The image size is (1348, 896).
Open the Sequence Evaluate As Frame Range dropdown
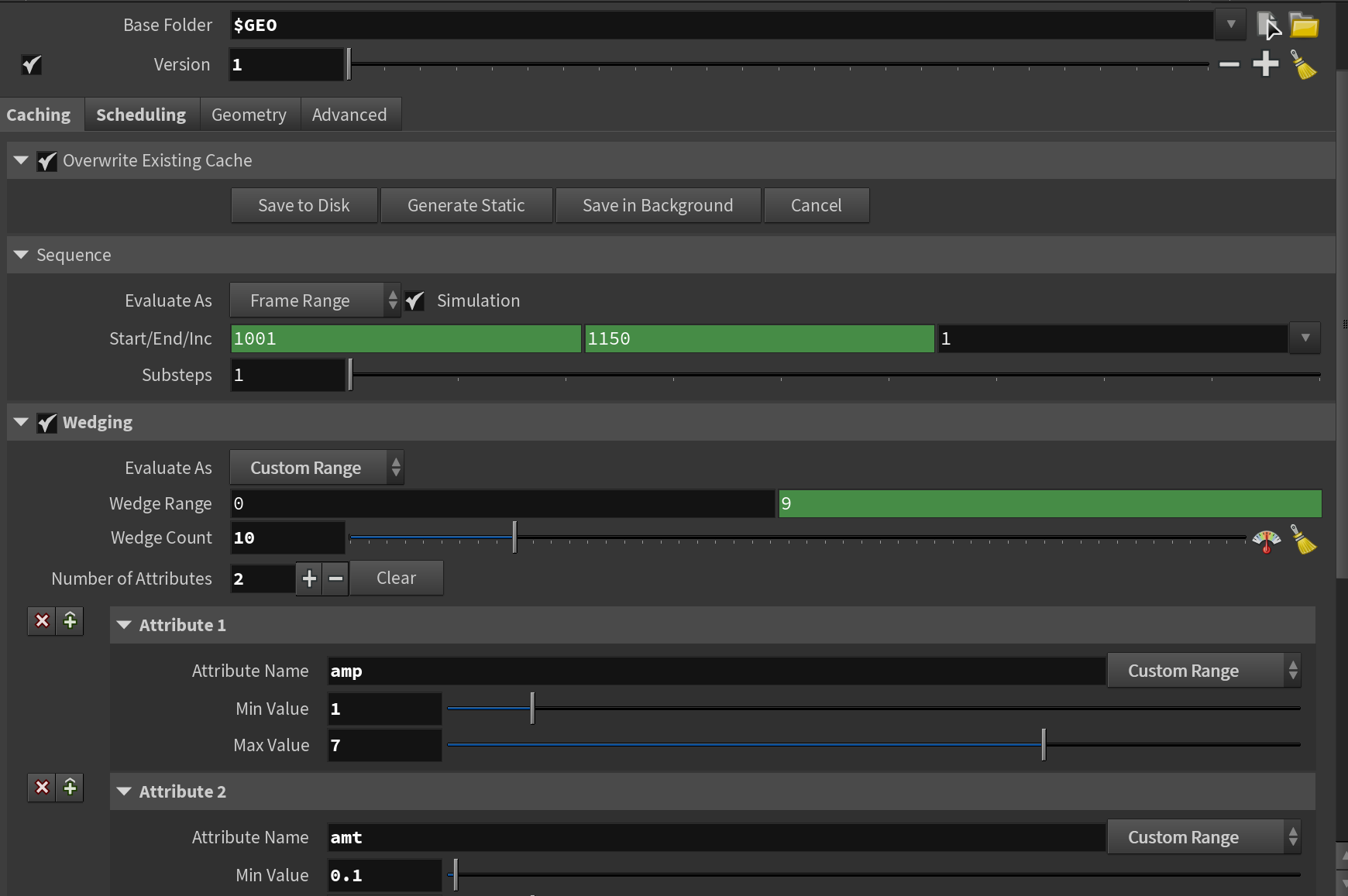pyautogui.click(x=315, y=300)
